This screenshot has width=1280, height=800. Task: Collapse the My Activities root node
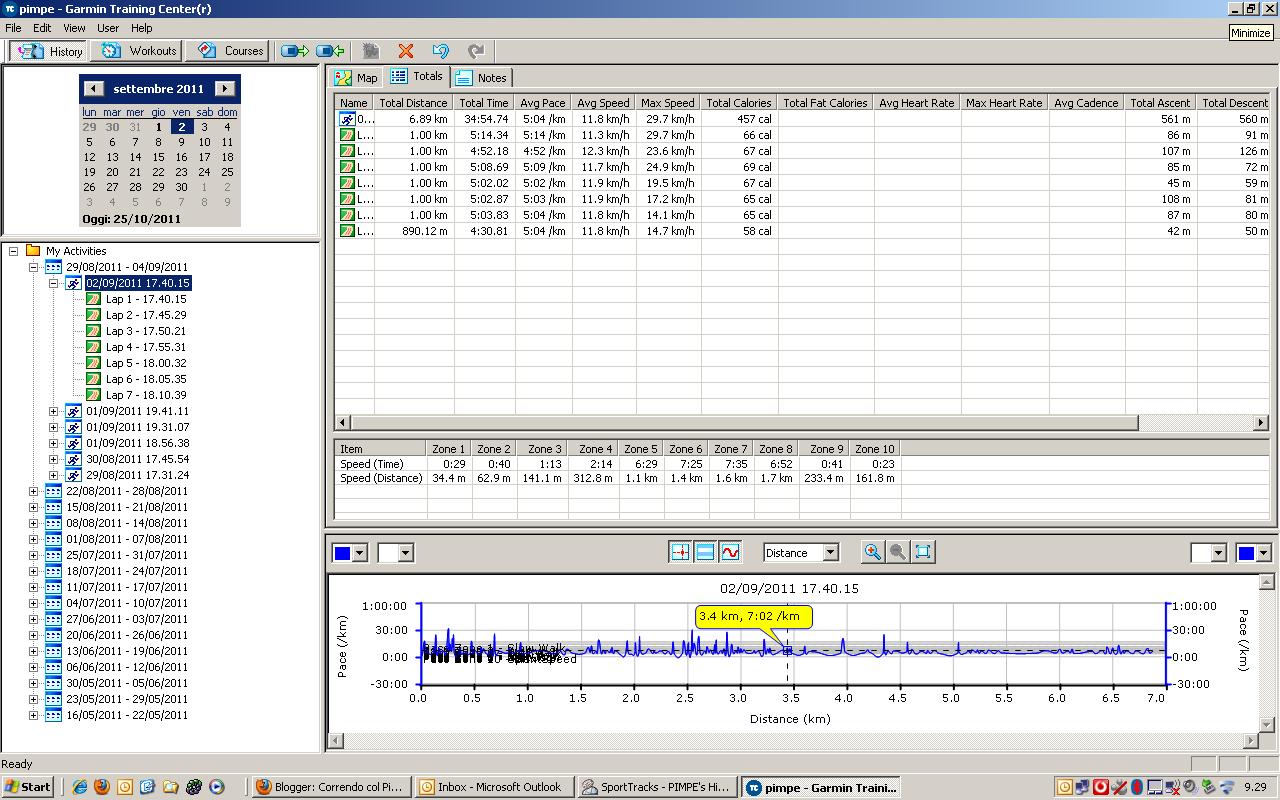[x=13, y=251]
